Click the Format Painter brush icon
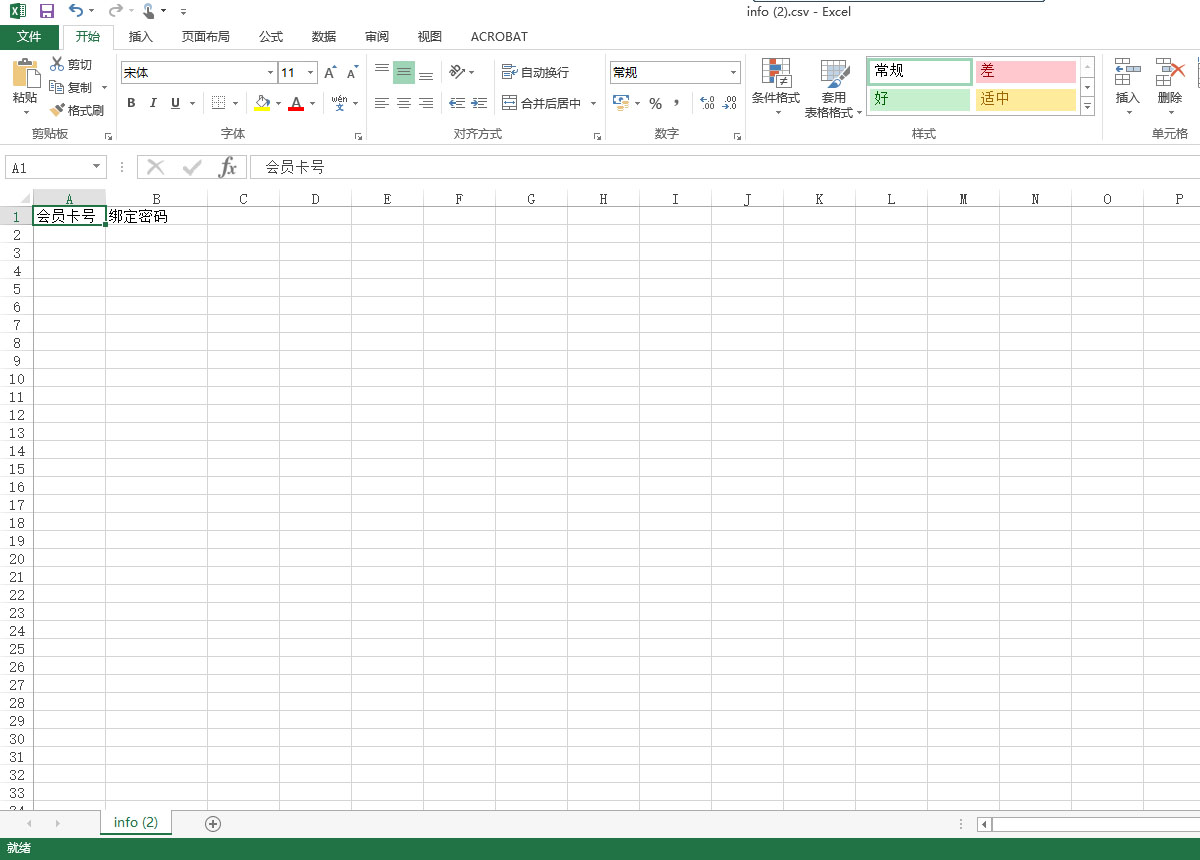The width and height of the screenshot is (1200, 860). point(58,110)
